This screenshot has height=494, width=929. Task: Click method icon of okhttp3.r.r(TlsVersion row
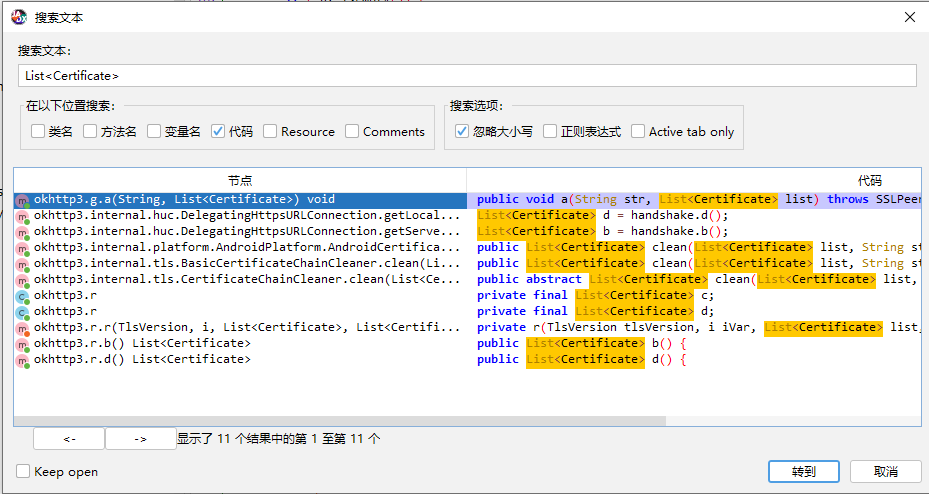click(23, 328)
